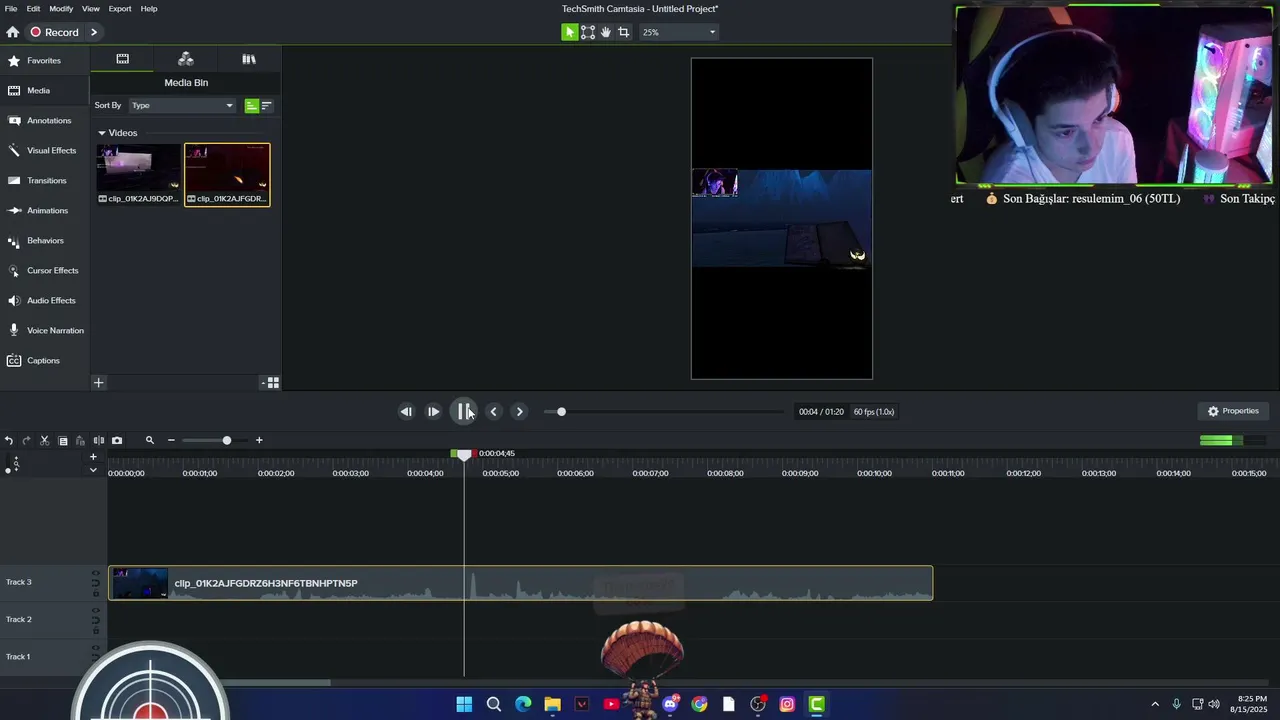Open the Captions panel
1280x720 pixels.
45,361
